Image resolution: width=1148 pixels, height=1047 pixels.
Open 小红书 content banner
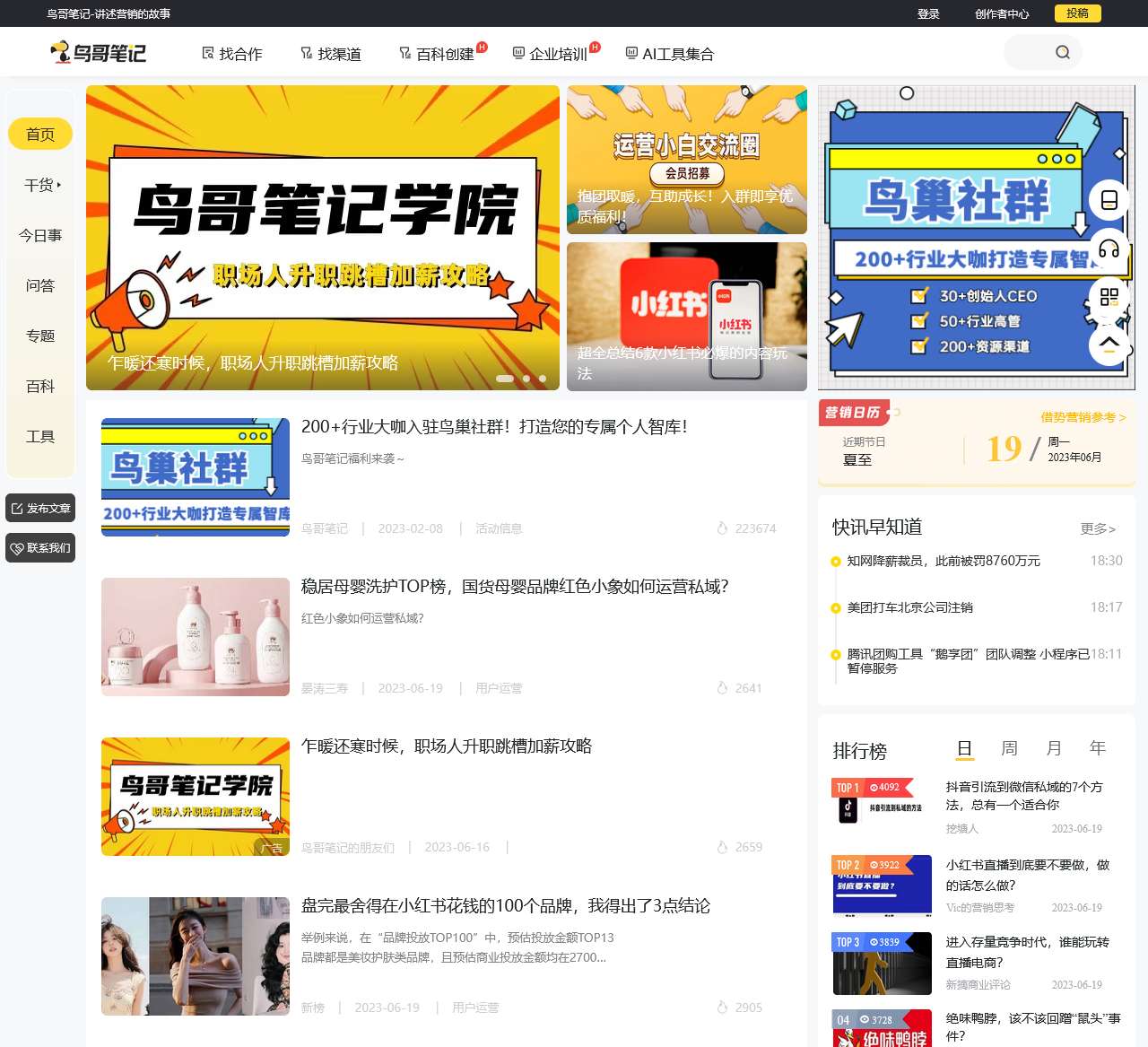(x=687, y=317)
